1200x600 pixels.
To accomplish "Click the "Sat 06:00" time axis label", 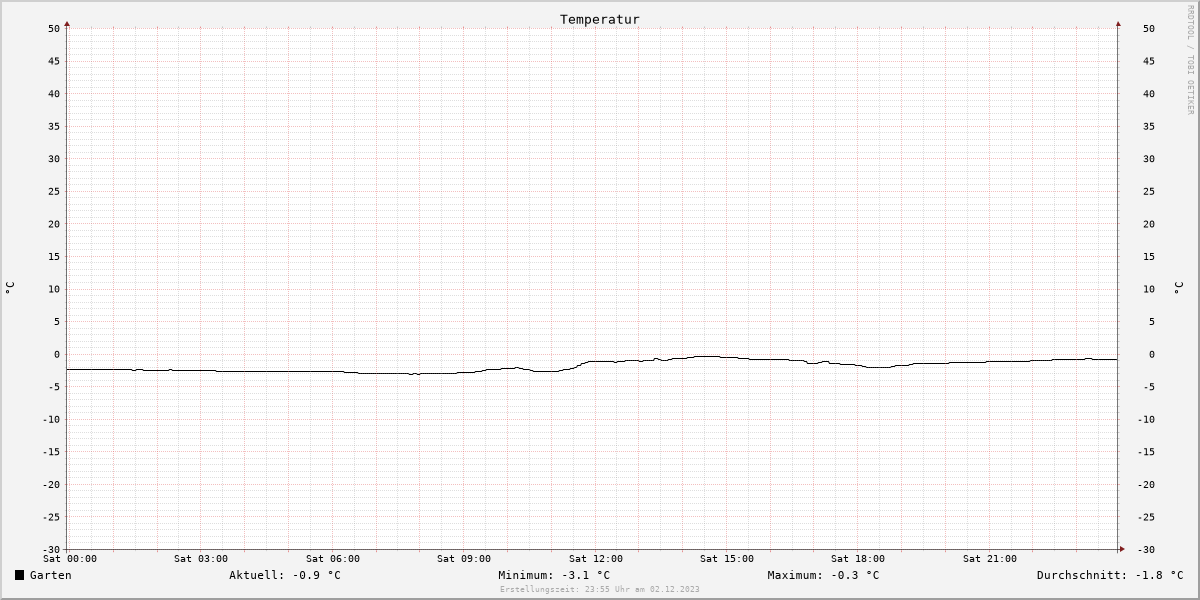I will click(333, 559).
